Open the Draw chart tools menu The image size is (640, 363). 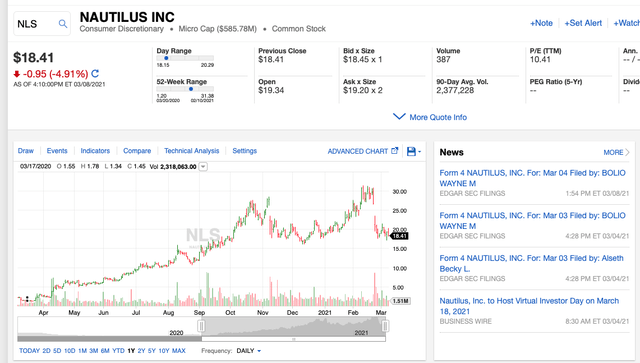click(x=26, y=151)
